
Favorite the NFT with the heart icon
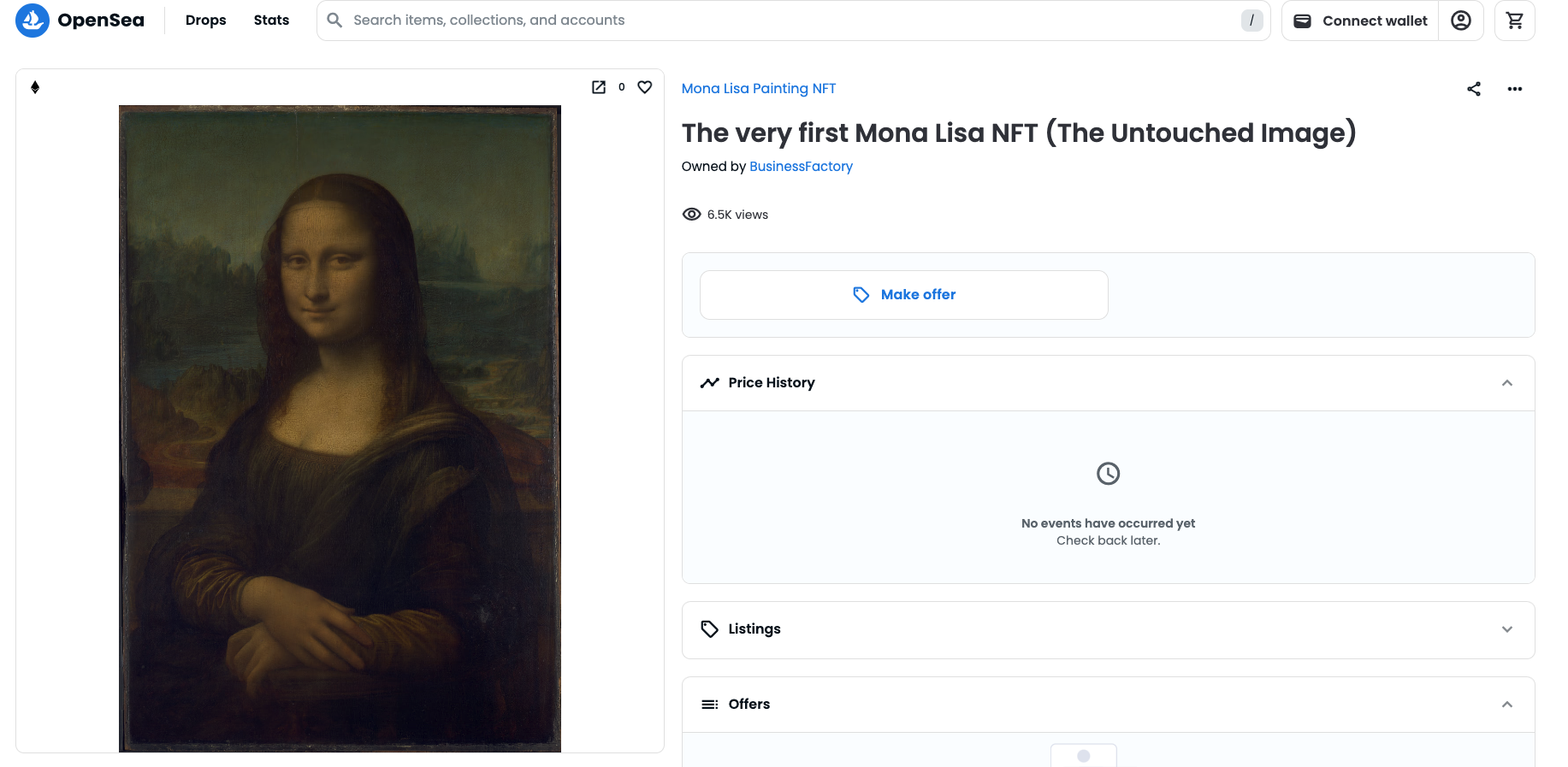tap(645, 87)
